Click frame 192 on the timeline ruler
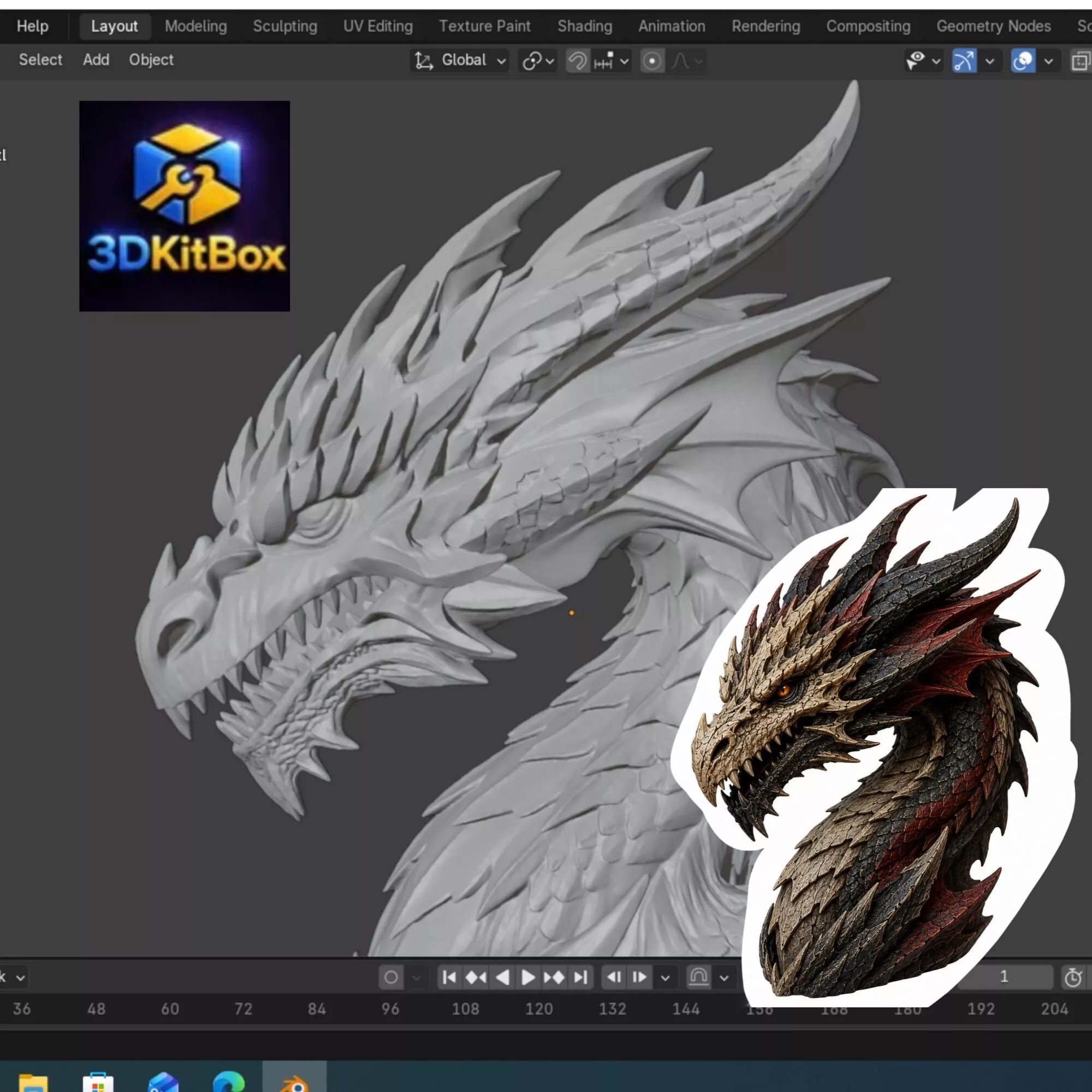1092x1092 pixels. tap(981, 1009)
